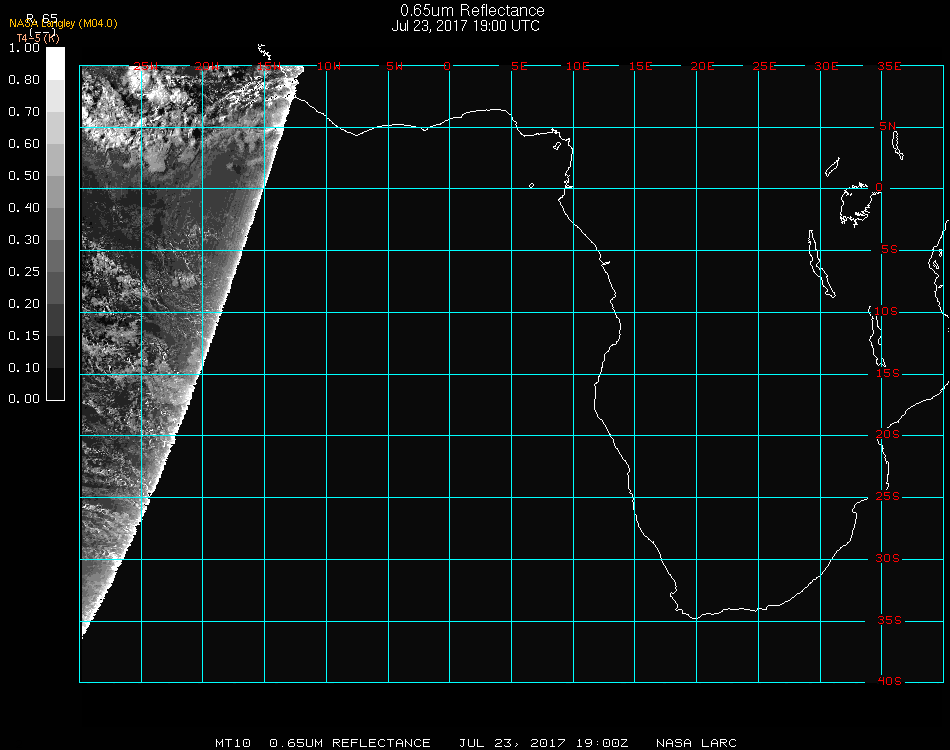The image size is (950, 750).
Task: Click the 15S latitude label
Action: (x=888, y=373)
